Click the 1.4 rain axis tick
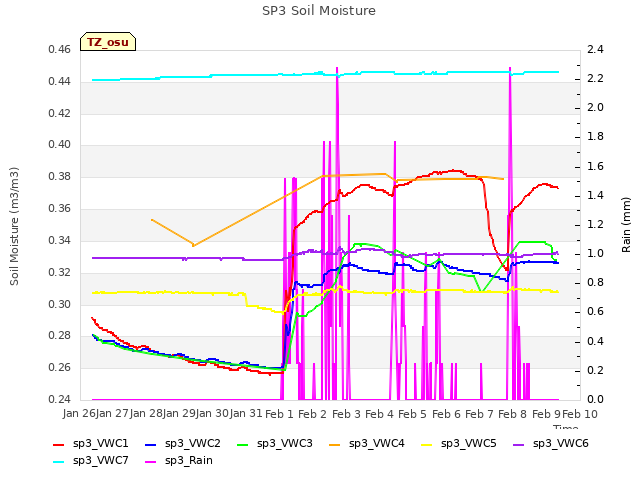The image size is (640, 480). coord(596,196)
